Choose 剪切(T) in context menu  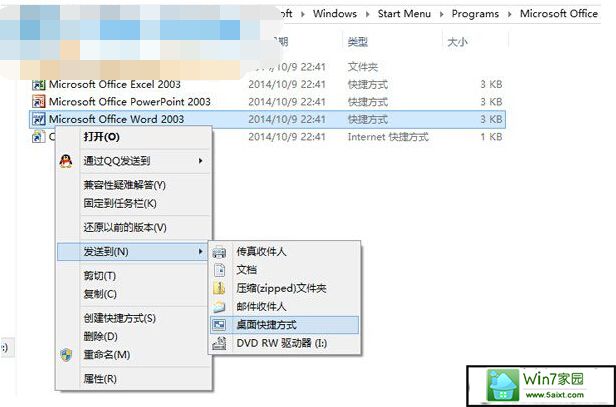click(x=134, y=276)
